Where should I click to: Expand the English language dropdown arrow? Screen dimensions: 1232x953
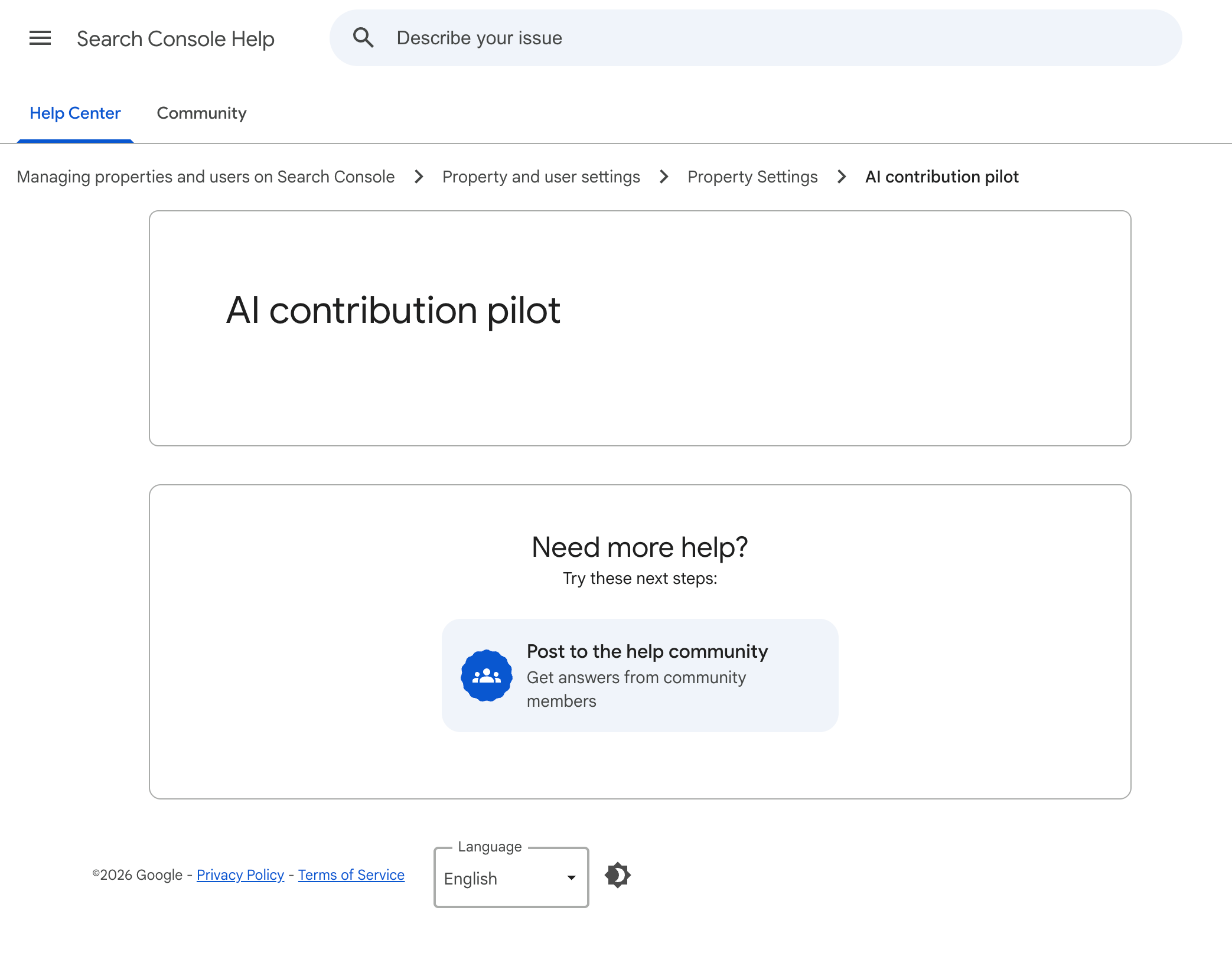pos(570,878)
